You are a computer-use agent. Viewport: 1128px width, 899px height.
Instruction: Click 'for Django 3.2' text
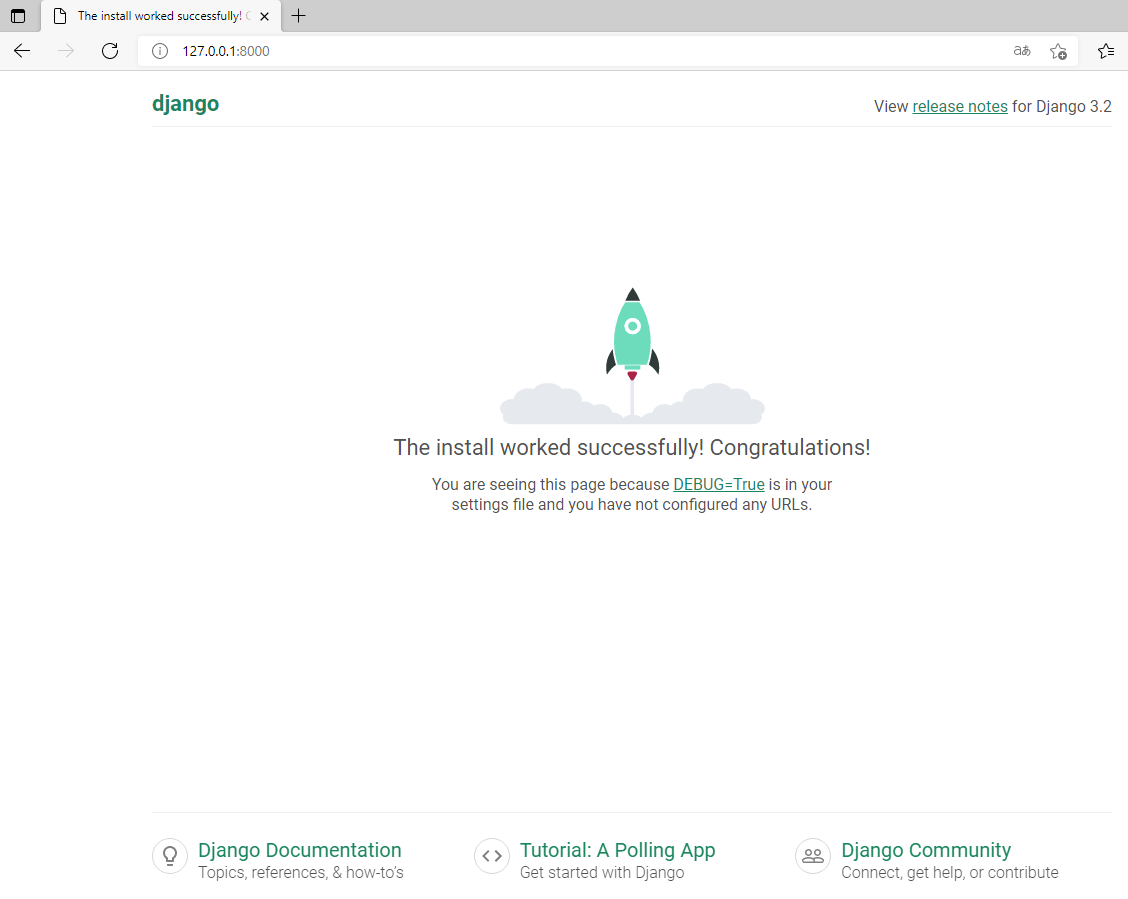tap(1062, 106)
